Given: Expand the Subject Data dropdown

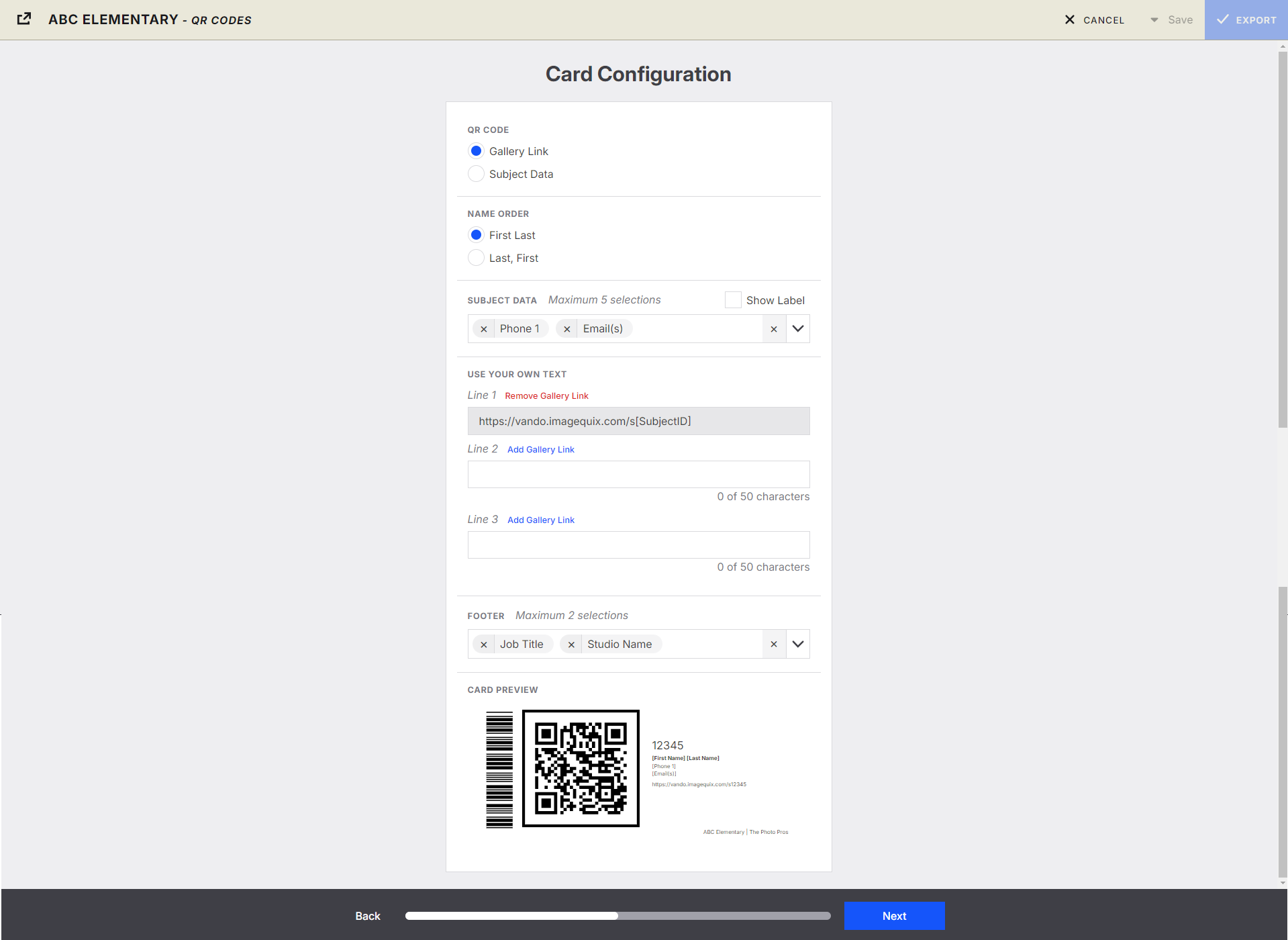Looking at the screenshot, I should [798, 329].
